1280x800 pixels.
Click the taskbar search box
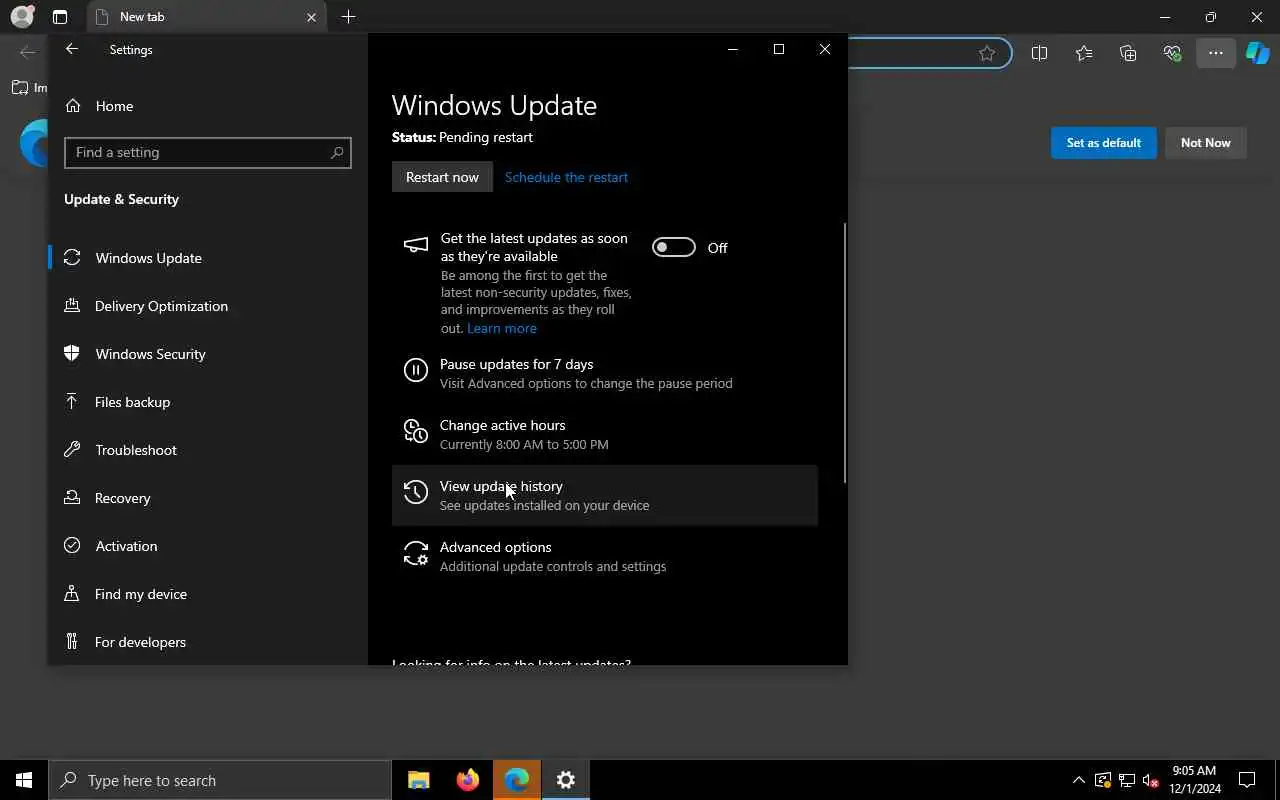pos(220,780)
